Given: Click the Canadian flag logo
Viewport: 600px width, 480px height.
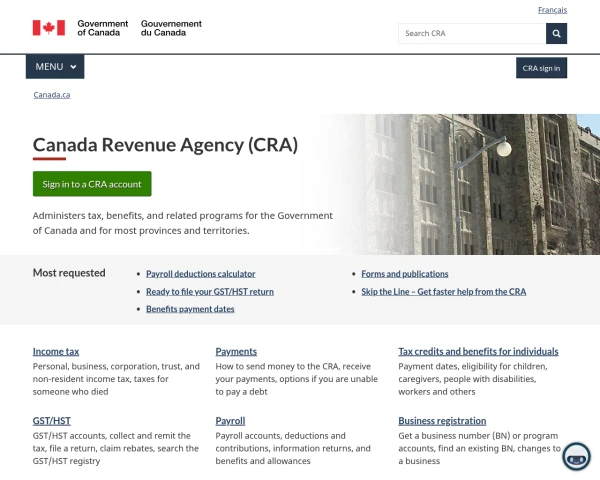Looking at the screenshot, I should [x=49, y=28].
